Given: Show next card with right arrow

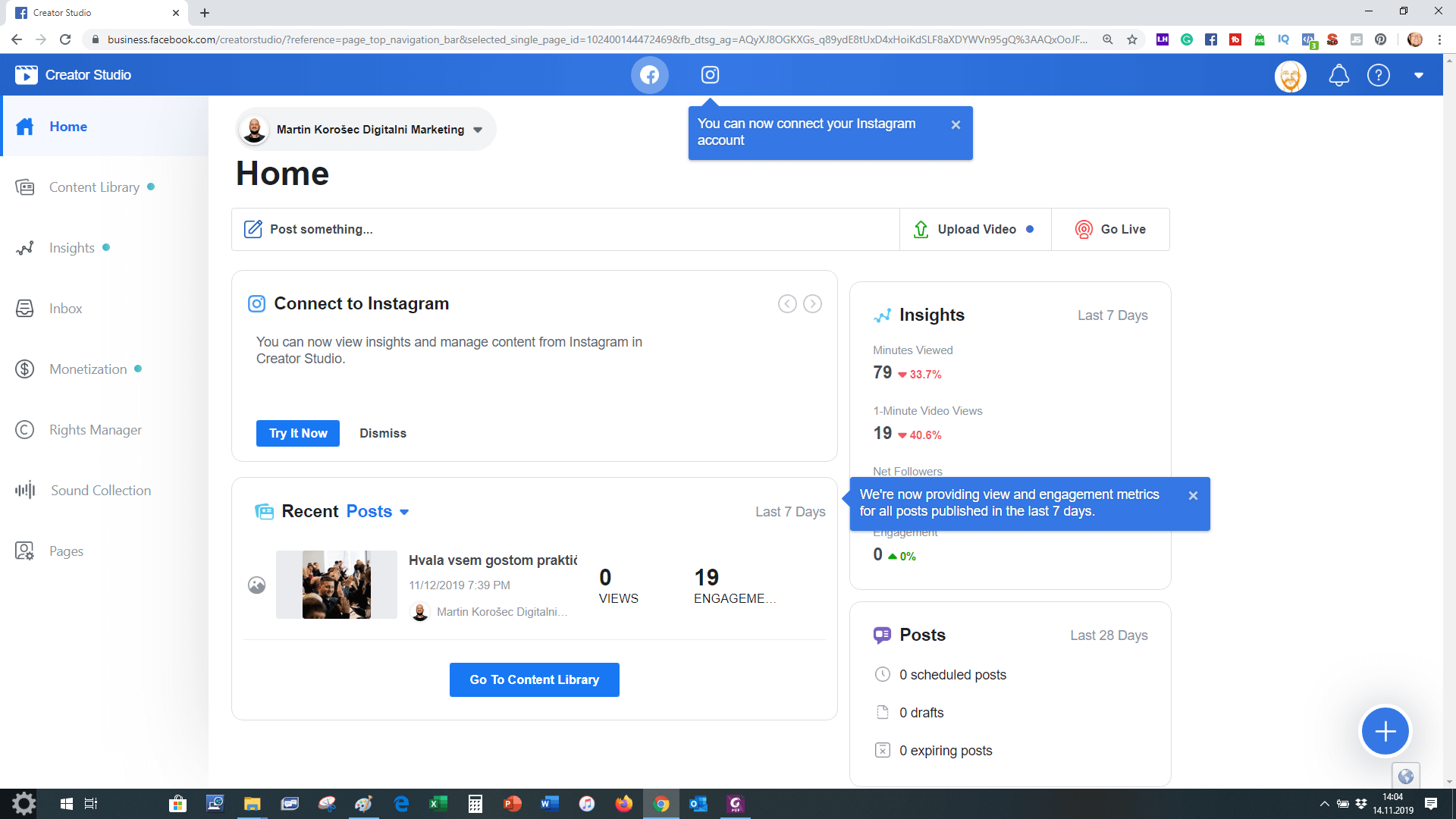Looking at the screenshot, I should (812, 304).
